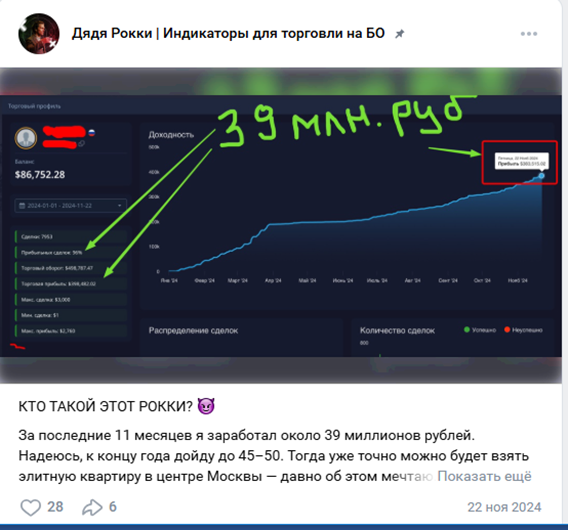Open the 22 ноя 2024 post date link

[x=504, y=507]
